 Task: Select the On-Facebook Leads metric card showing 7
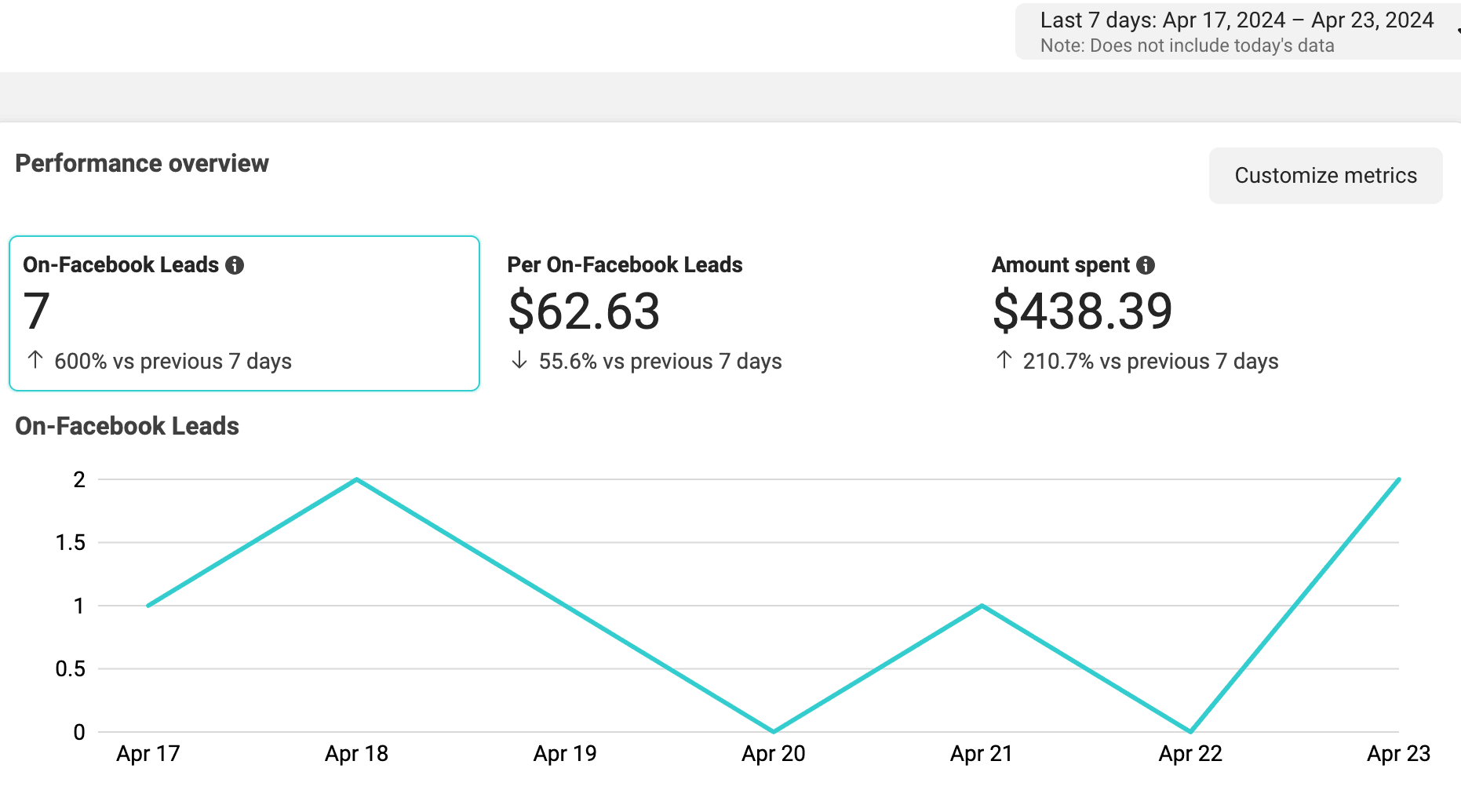[244, 313]
